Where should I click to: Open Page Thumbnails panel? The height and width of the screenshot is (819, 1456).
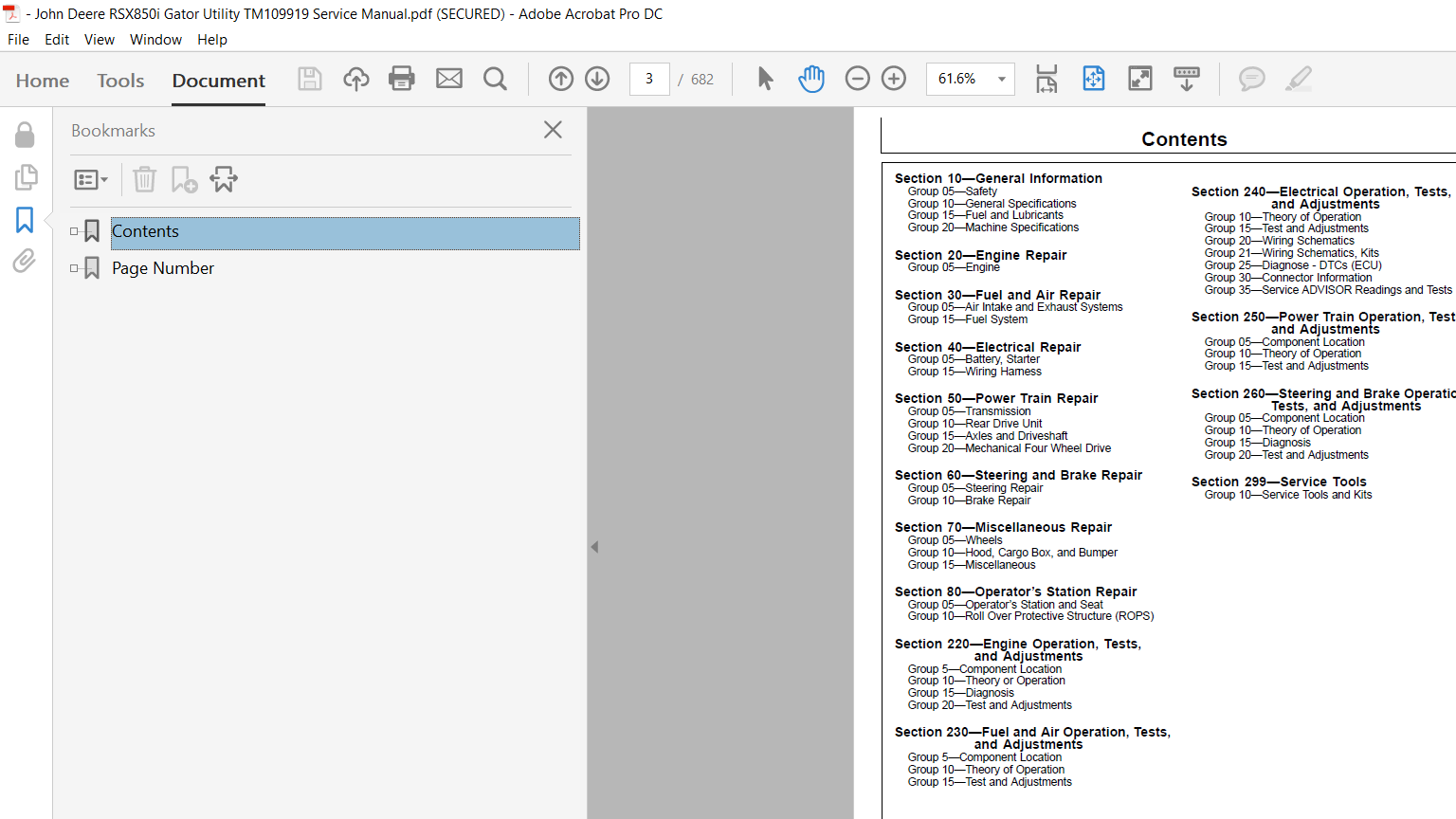point(26,177)
